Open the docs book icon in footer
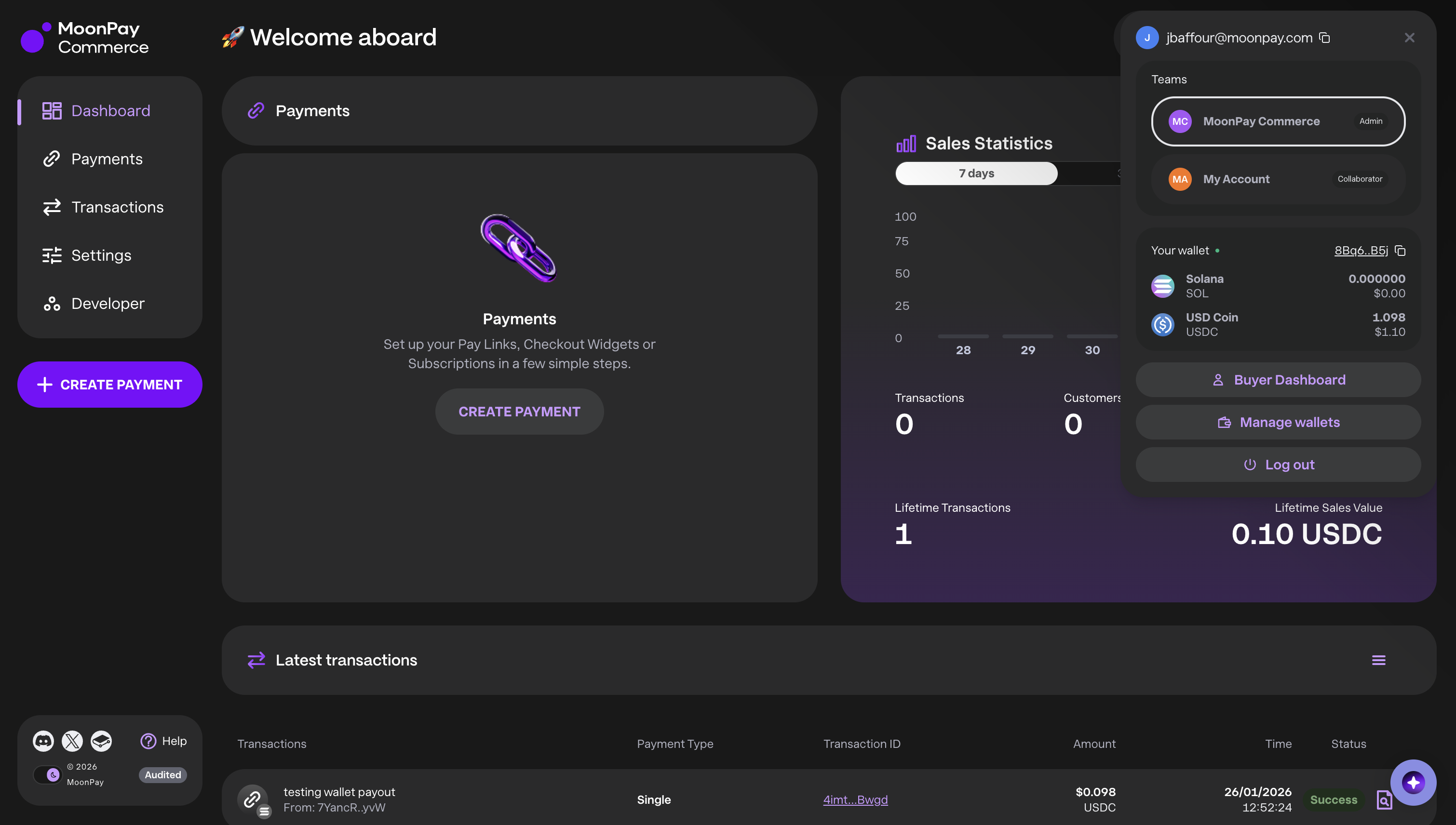 click(x=101, y=741)
